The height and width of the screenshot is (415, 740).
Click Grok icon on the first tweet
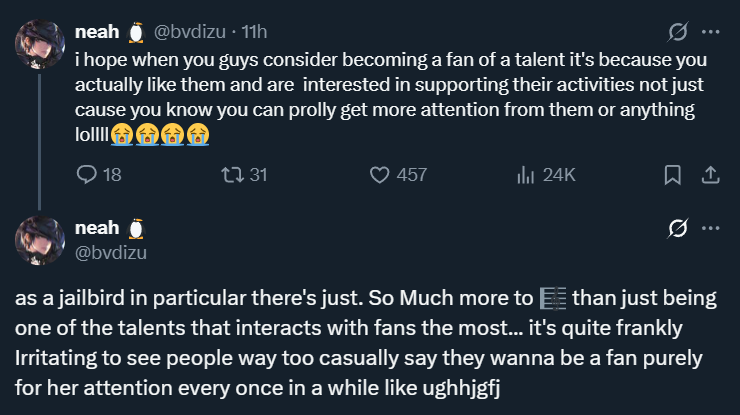(x=676, y=33)
